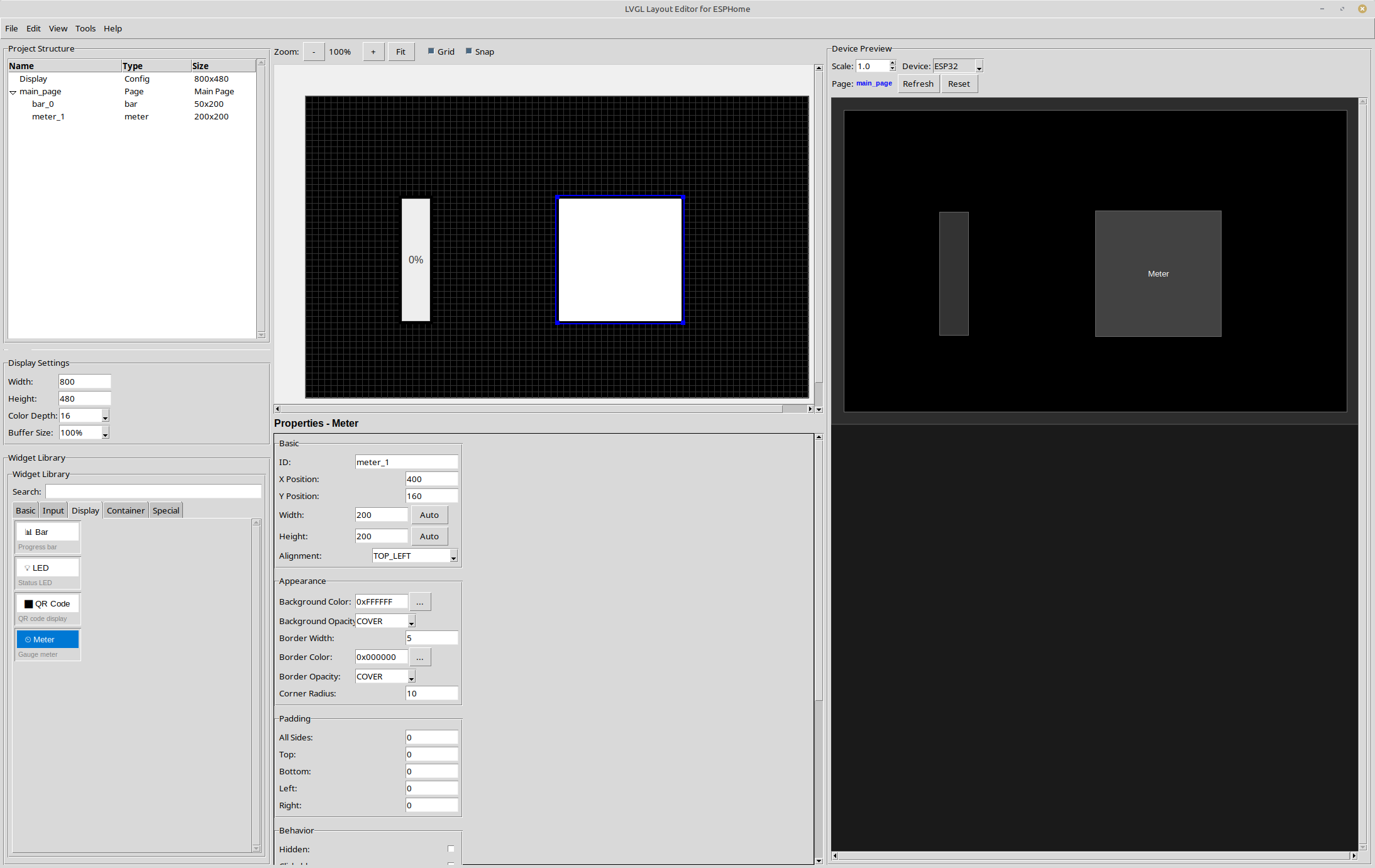Switch to the Container widget tab
Viewport: 1375px width, 868px height.
click(x=125, y=510)
